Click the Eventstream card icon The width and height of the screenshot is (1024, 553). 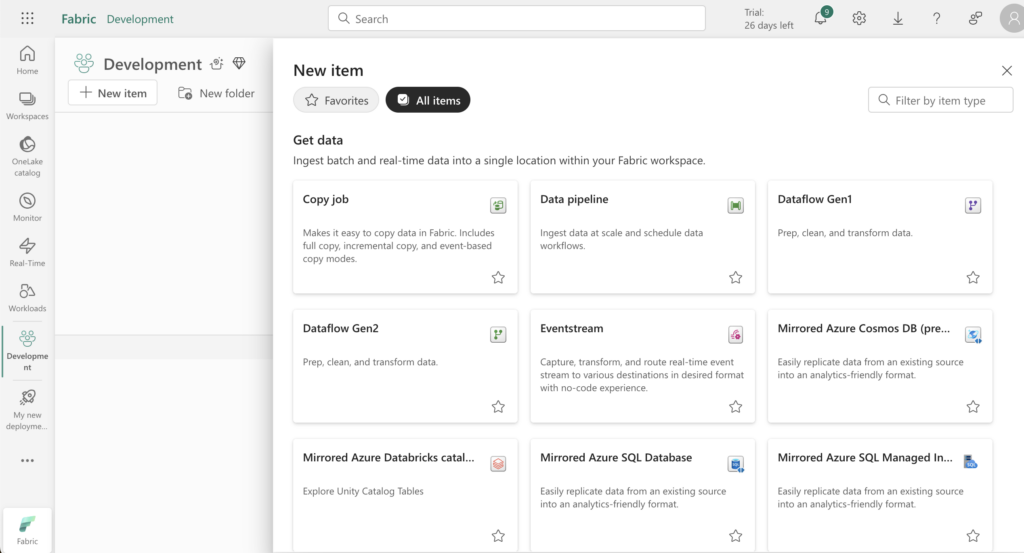click(735, 335)
